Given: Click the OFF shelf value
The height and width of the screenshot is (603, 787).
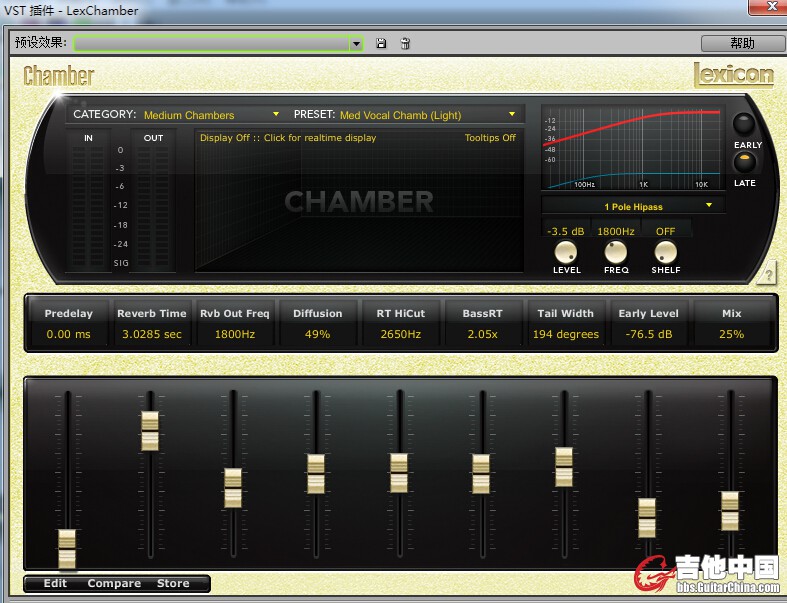Looking at the screenshot, I should pyautogui.click(x=666, y=231).
